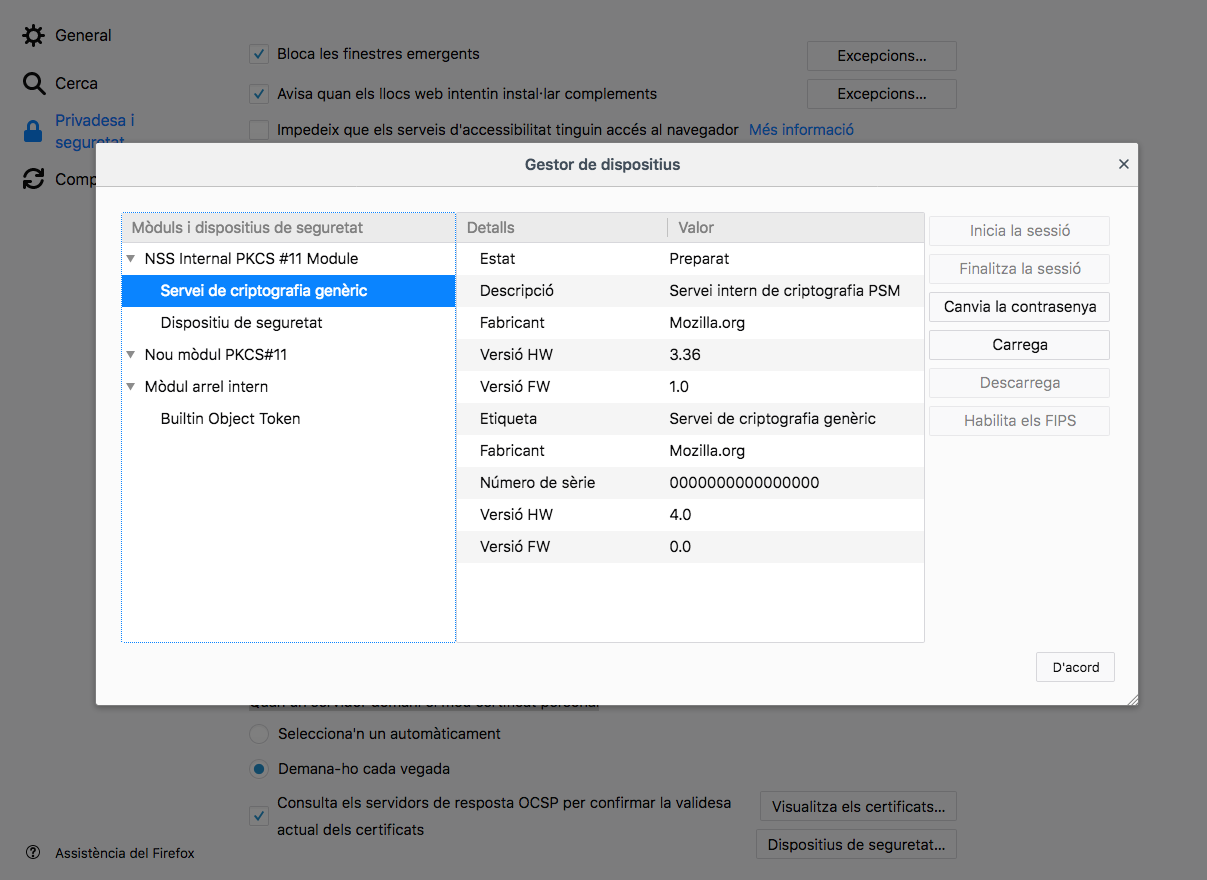Collapse NSS Internal PKCS #11 Module
This screenshot has height=880, width=1207.
131,259
